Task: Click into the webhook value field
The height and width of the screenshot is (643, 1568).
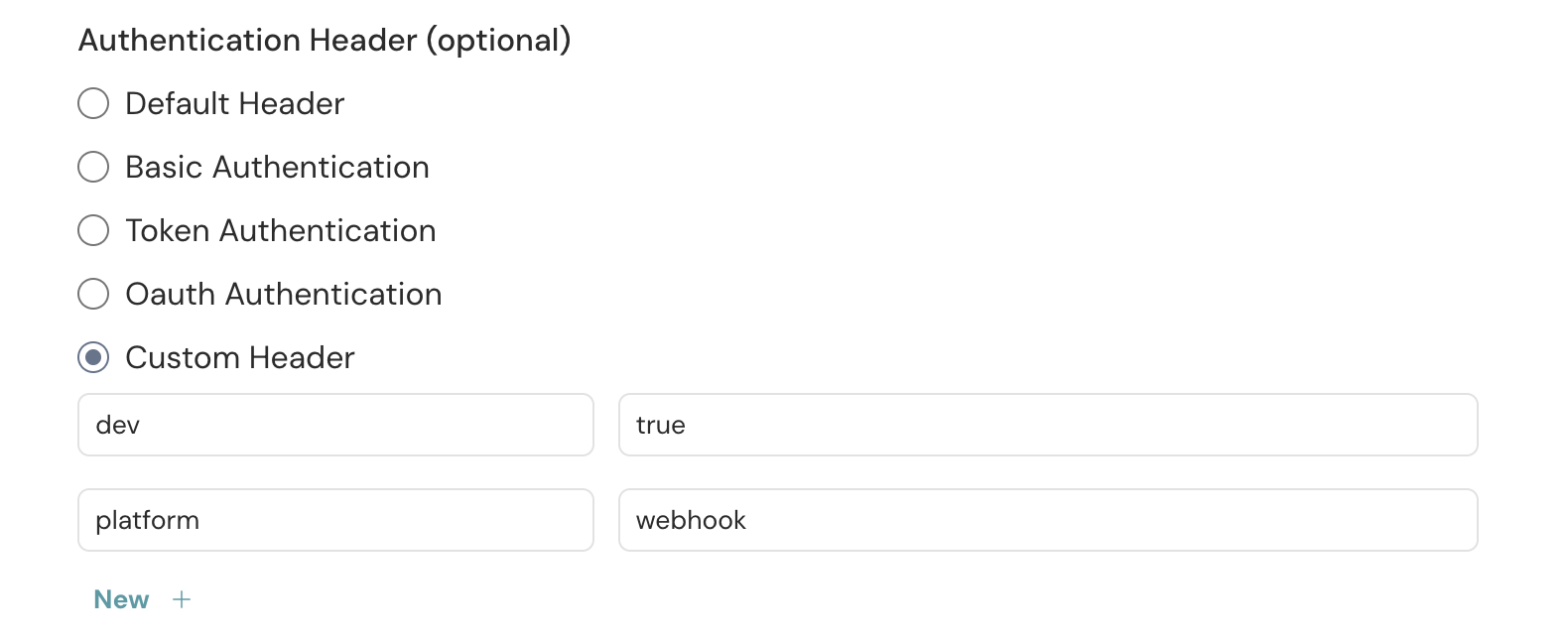Action: [1048, 520]
